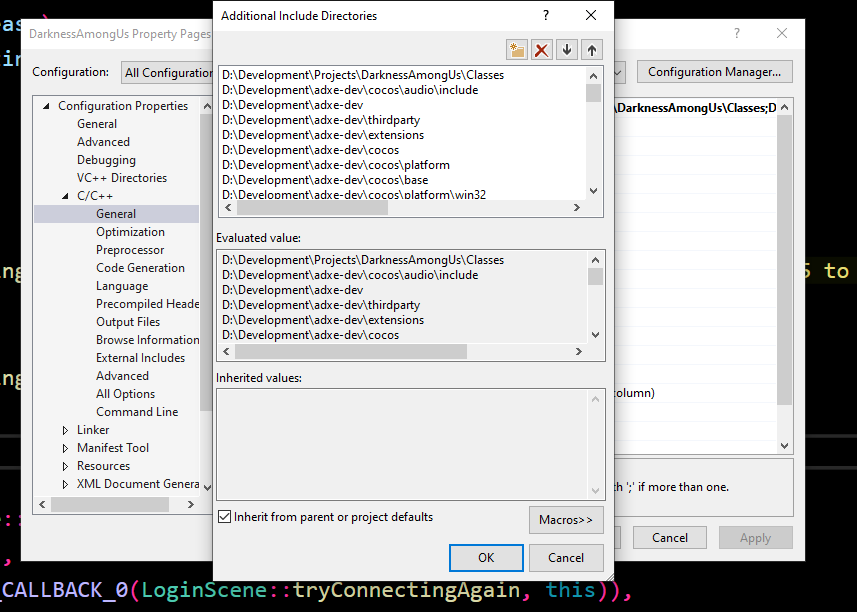The height and width of the screenshot is (612, 857).
Task: Collapse the C/C++ tree node
Action: [66, 196]
